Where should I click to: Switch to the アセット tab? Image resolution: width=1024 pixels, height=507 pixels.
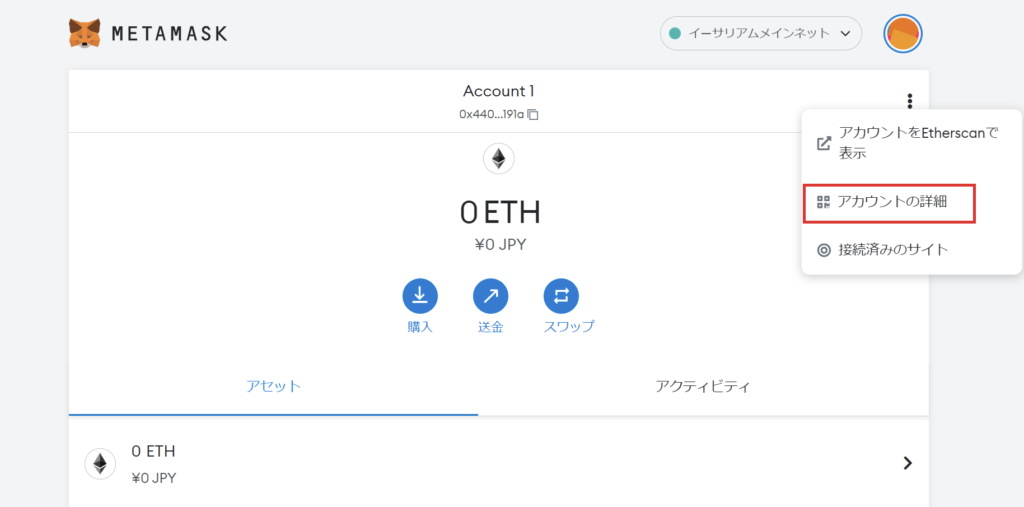pos(273,386)
